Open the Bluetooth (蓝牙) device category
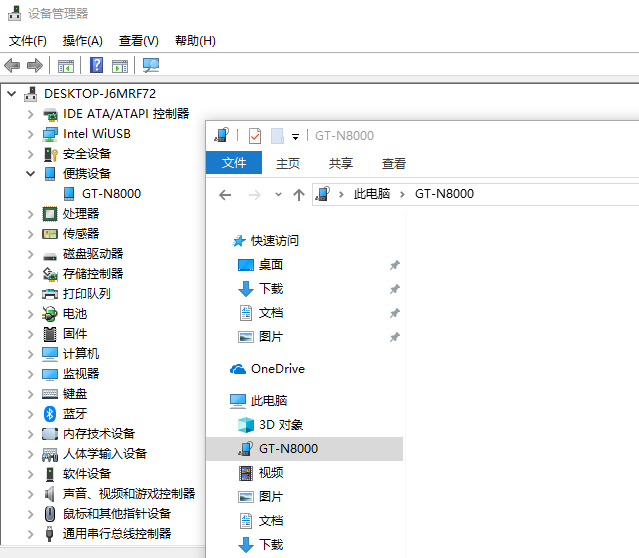This screenshot has width=639, height=558. pos(75,413)
